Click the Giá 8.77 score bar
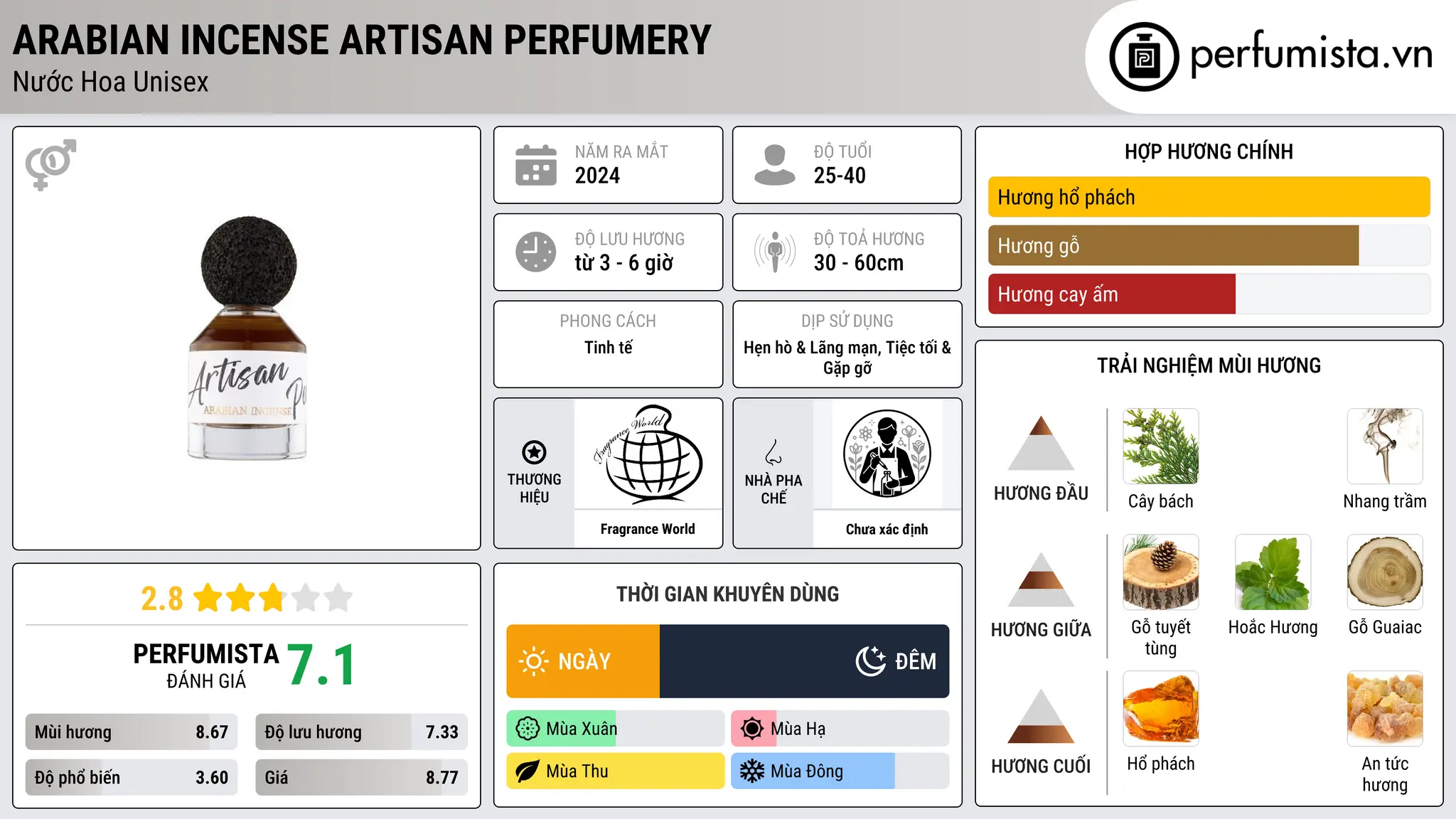 point(361,777)
